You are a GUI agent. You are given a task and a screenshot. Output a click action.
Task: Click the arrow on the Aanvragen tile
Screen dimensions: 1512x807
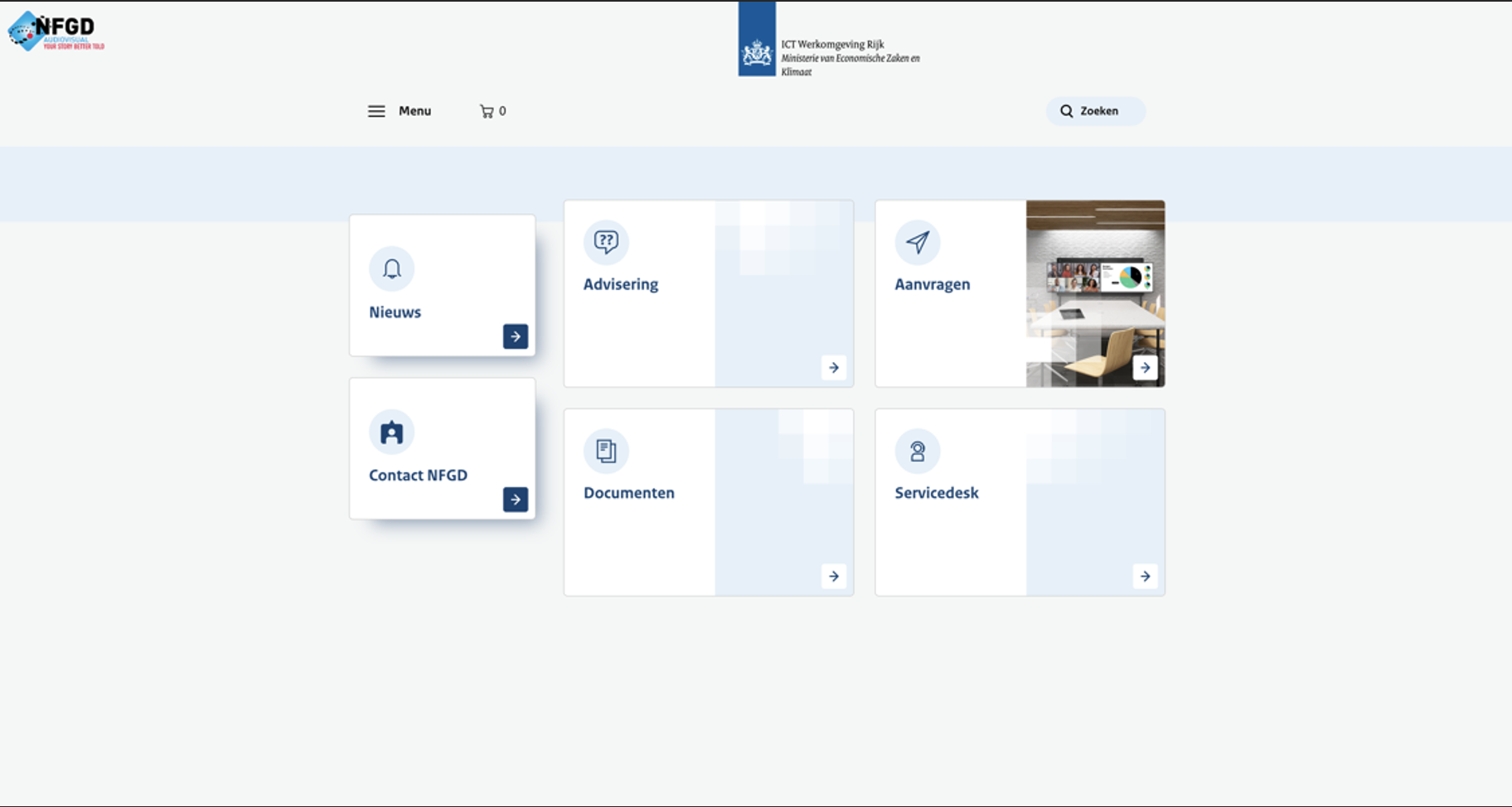click(x=1145, y=367)
